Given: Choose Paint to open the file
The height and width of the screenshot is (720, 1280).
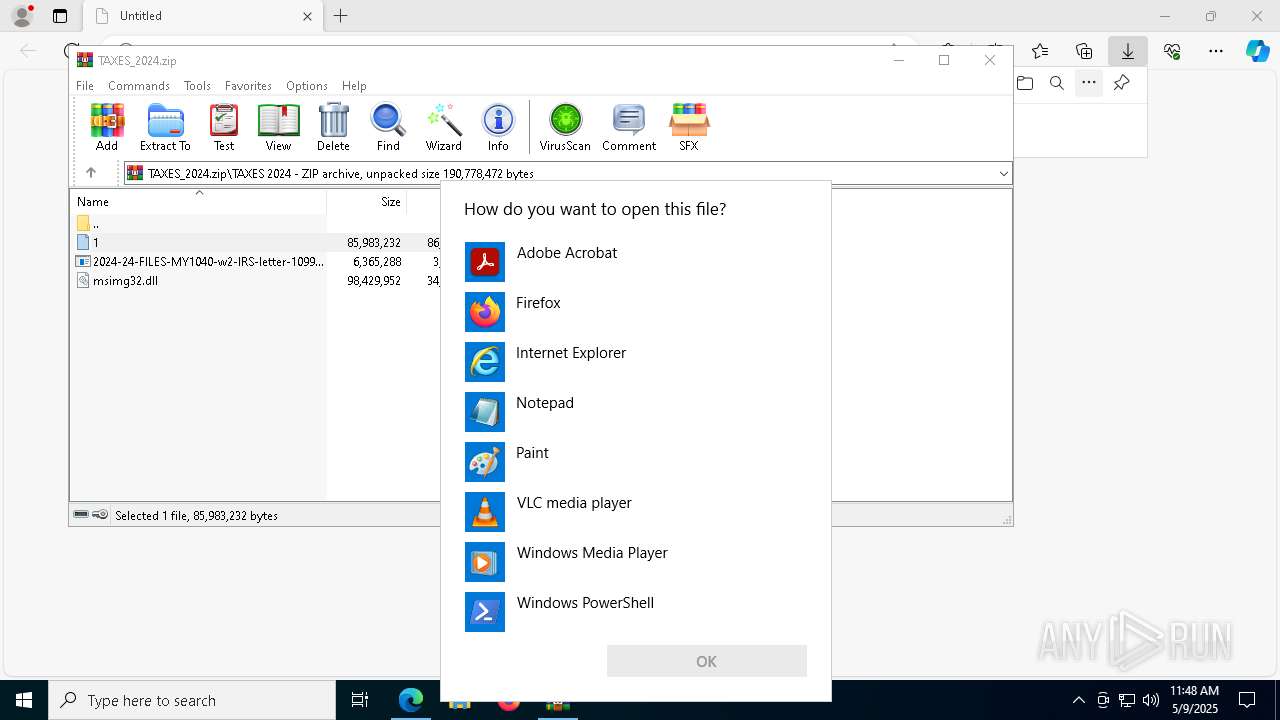Looking at the screenshot, I should (x=636, y=462).
